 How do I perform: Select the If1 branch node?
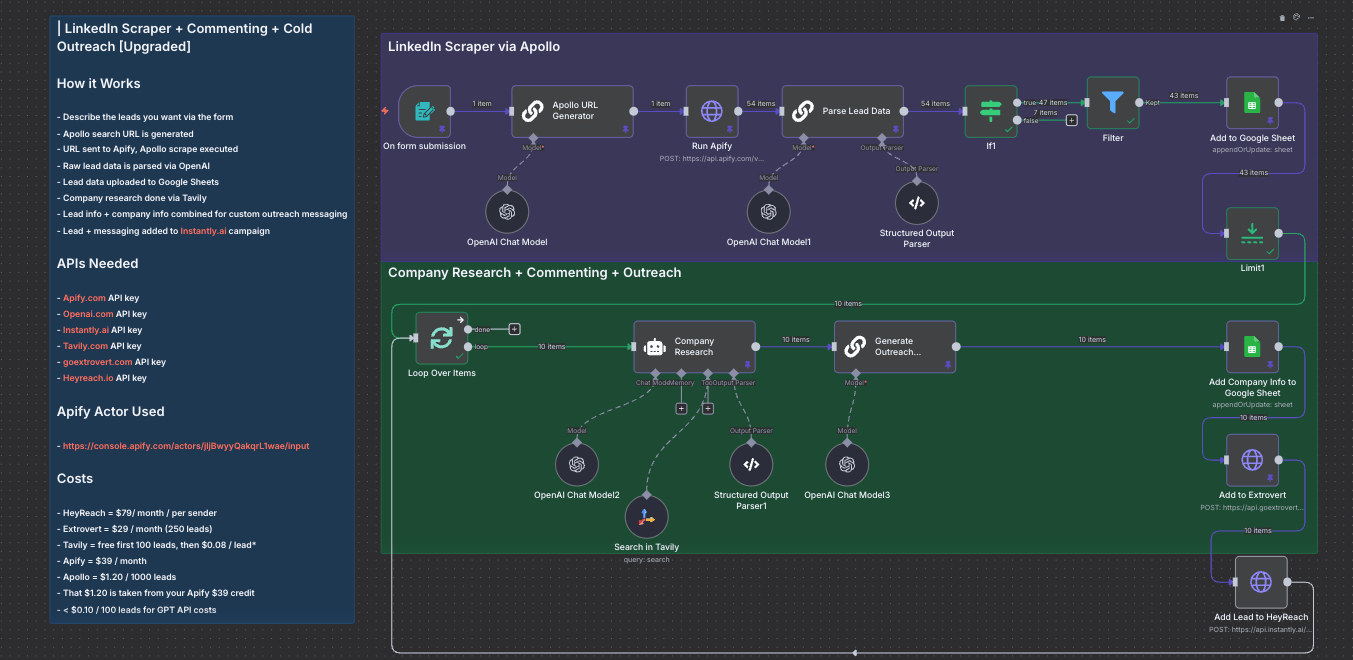[991, 111]
